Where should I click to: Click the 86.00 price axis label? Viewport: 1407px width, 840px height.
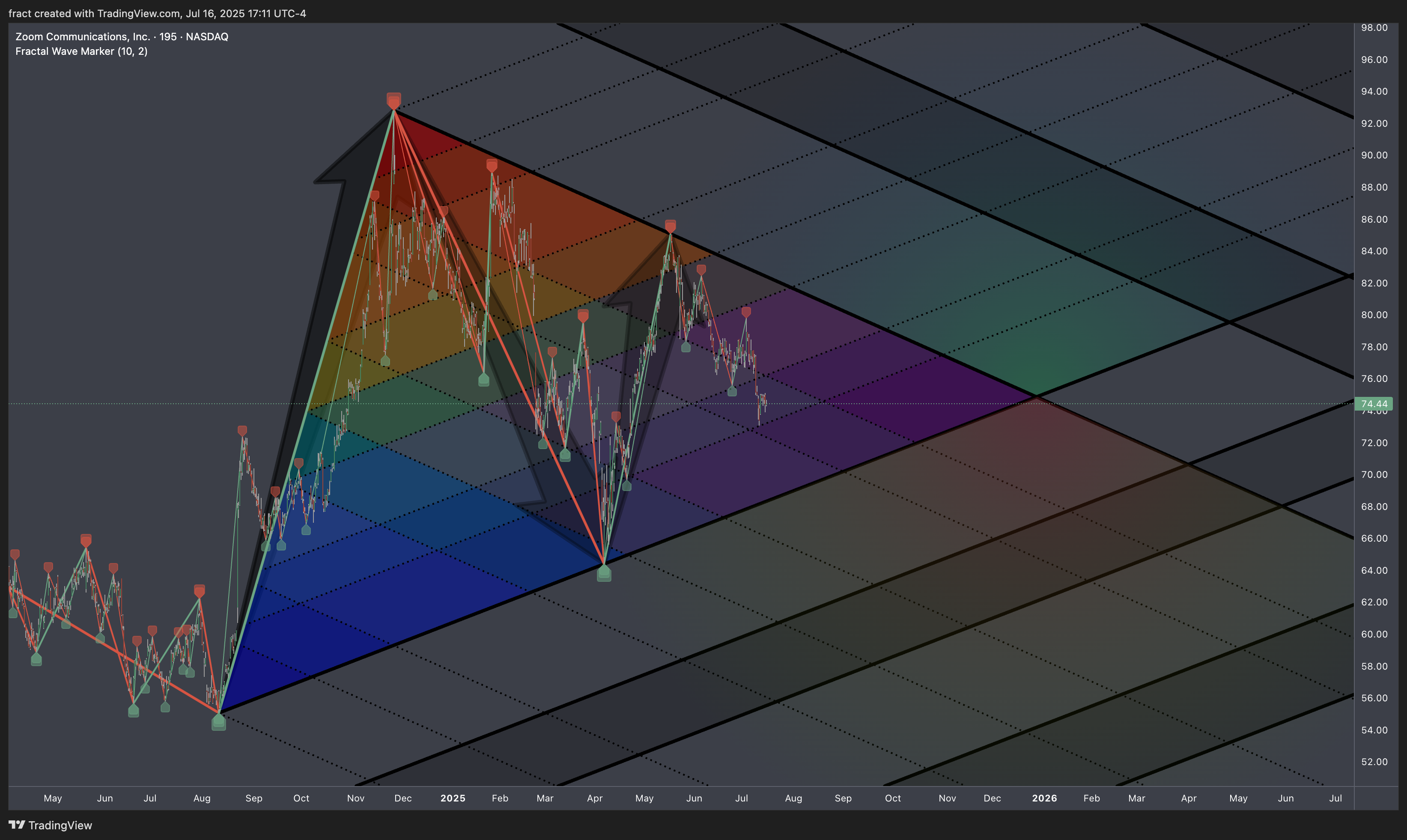click(1374, 219)
